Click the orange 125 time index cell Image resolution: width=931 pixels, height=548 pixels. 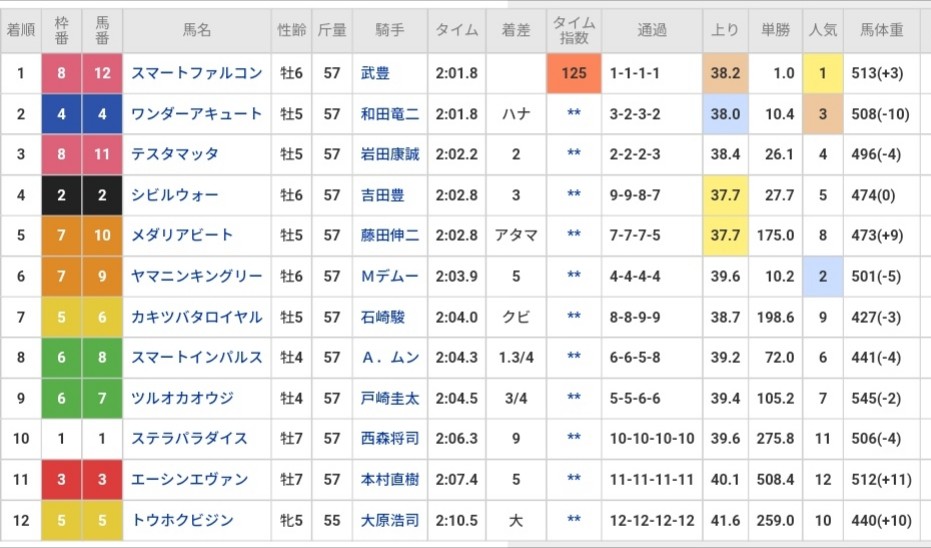click(574, 73)
